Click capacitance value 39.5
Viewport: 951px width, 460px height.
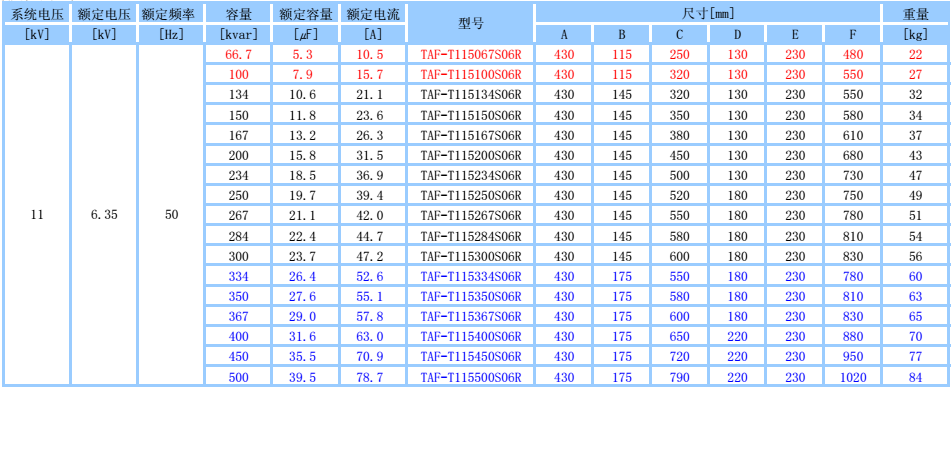pos(305,377)
